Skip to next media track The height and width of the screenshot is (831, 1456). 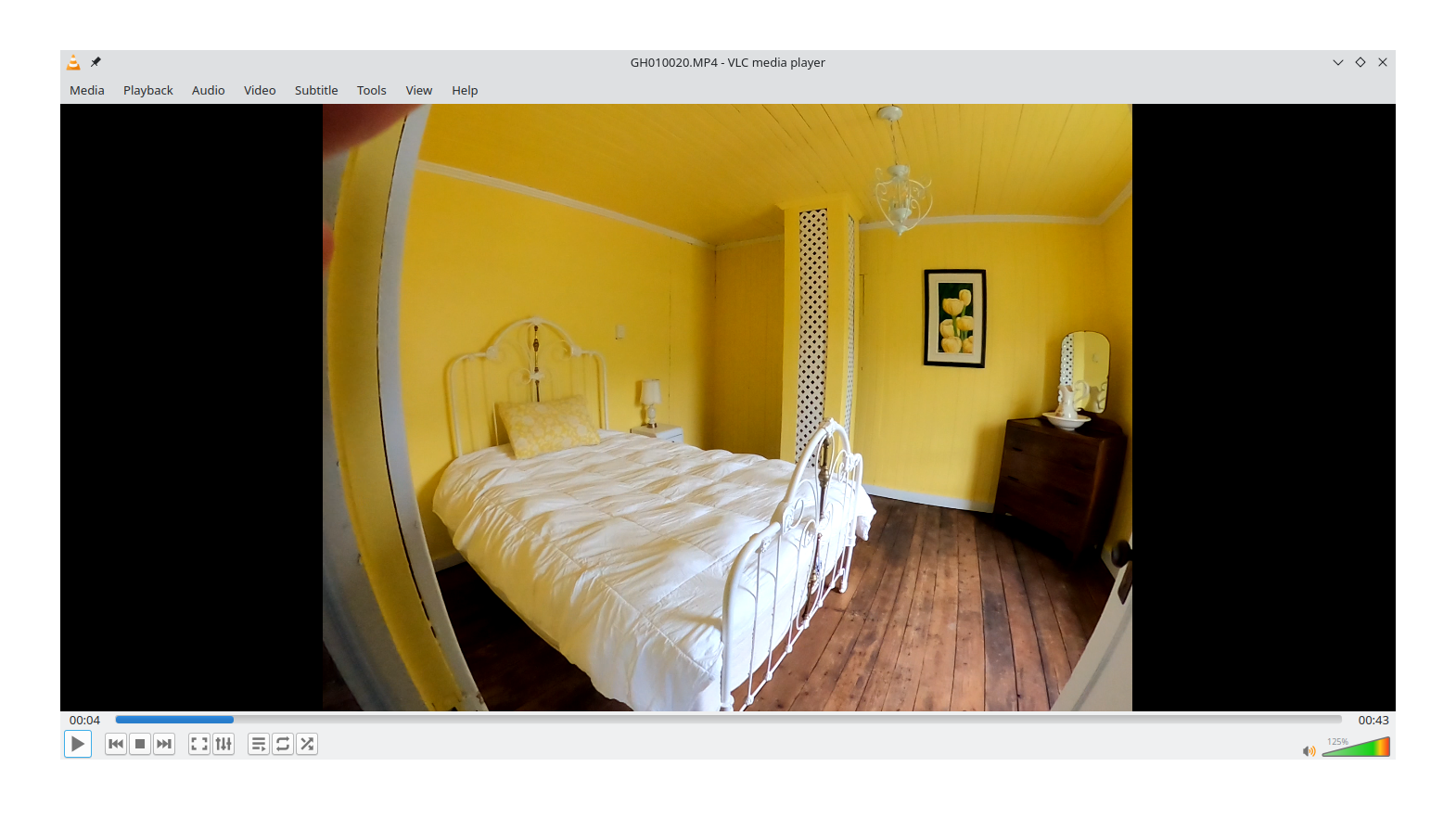tap(164, 744)
